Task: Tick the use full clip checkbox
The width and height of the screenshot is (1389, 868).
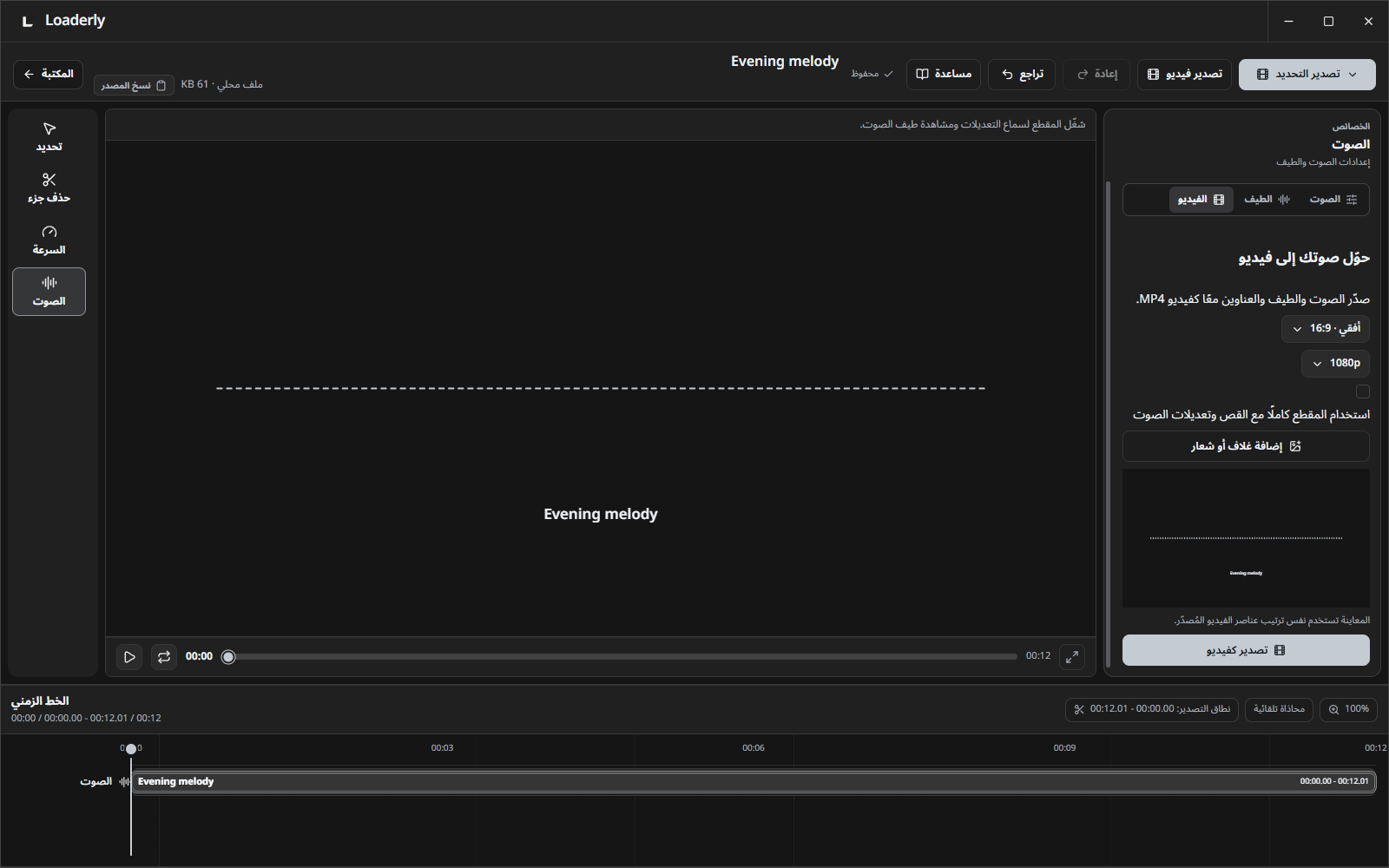Action: [1363, 391]
